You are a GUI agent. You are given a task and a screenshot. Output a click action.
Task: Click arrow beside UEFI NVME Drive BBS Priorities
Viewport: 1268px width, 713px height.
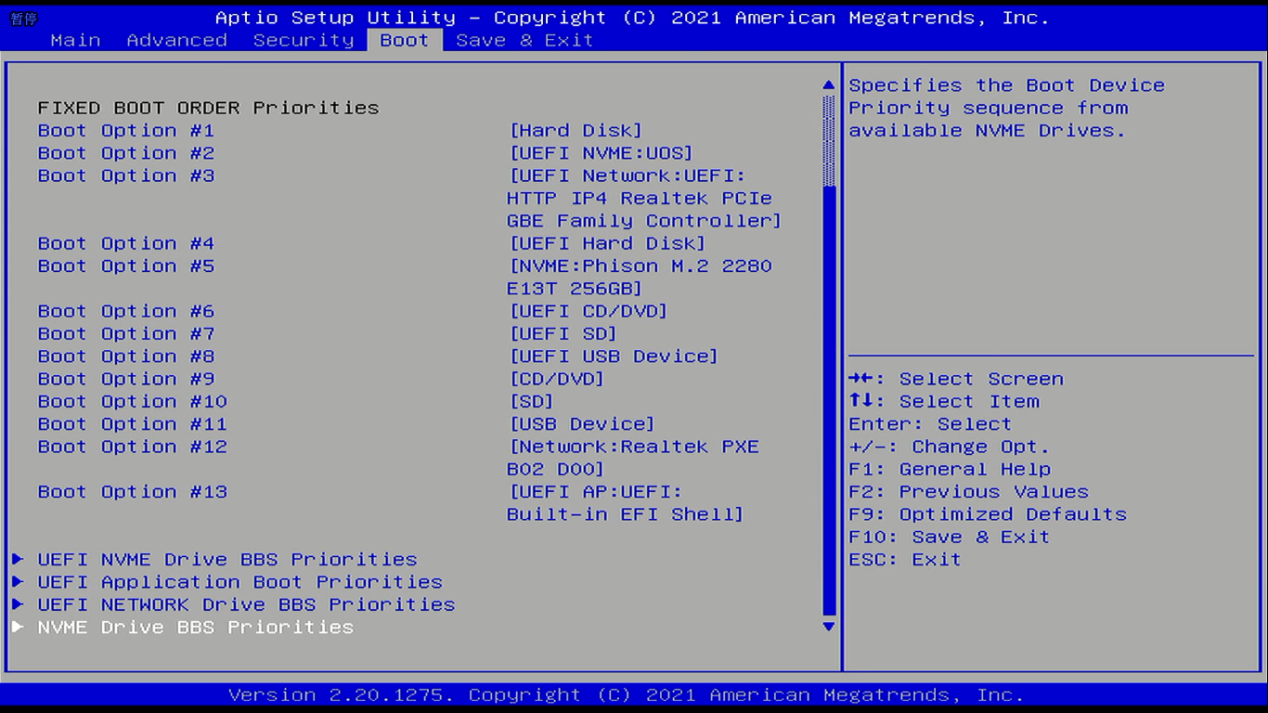pyautogui.click(x=18, y=559)
